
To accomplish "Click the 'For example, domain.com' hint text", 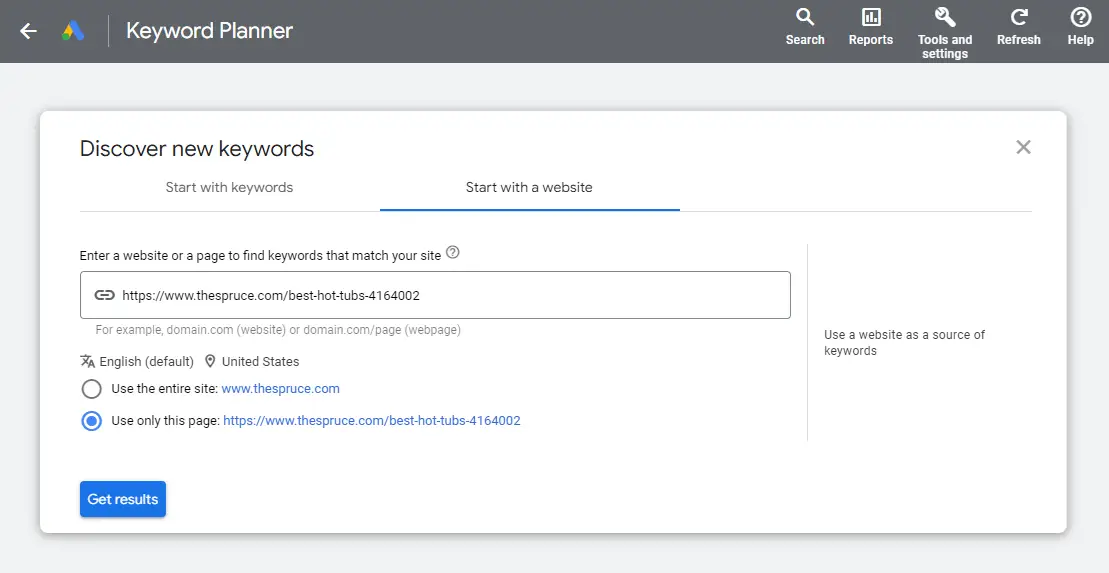I will point(278,330).
